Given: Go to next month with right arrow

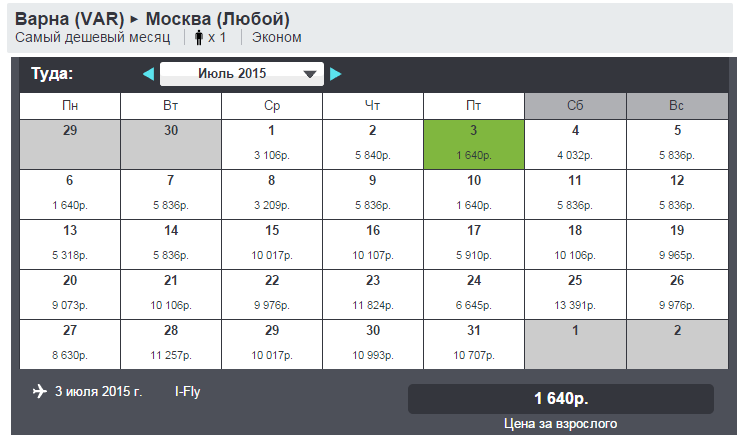Looking at the screenshot, I should coord(335,74).
